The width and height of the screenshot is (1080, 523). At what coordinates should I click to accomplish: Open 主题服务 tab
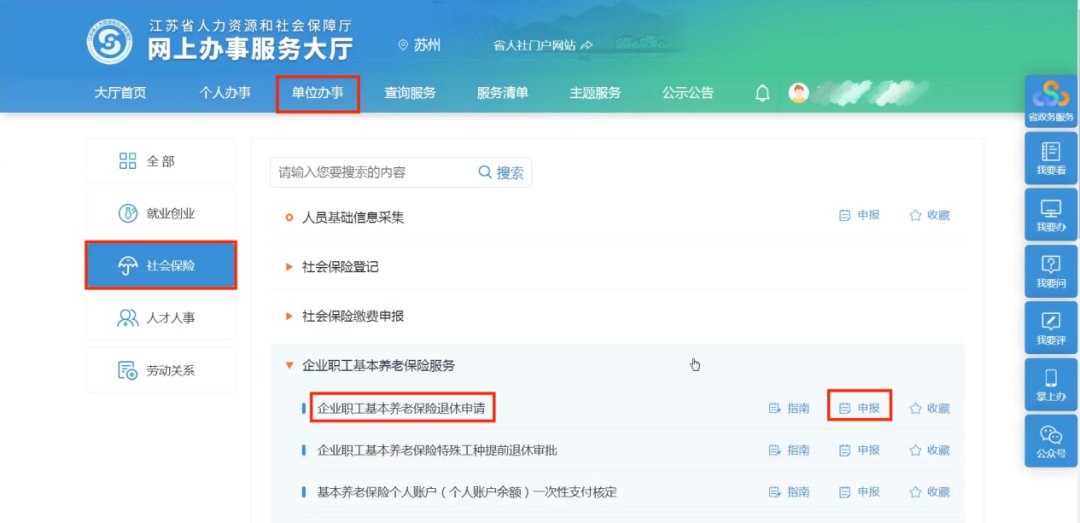click(595, 93)
